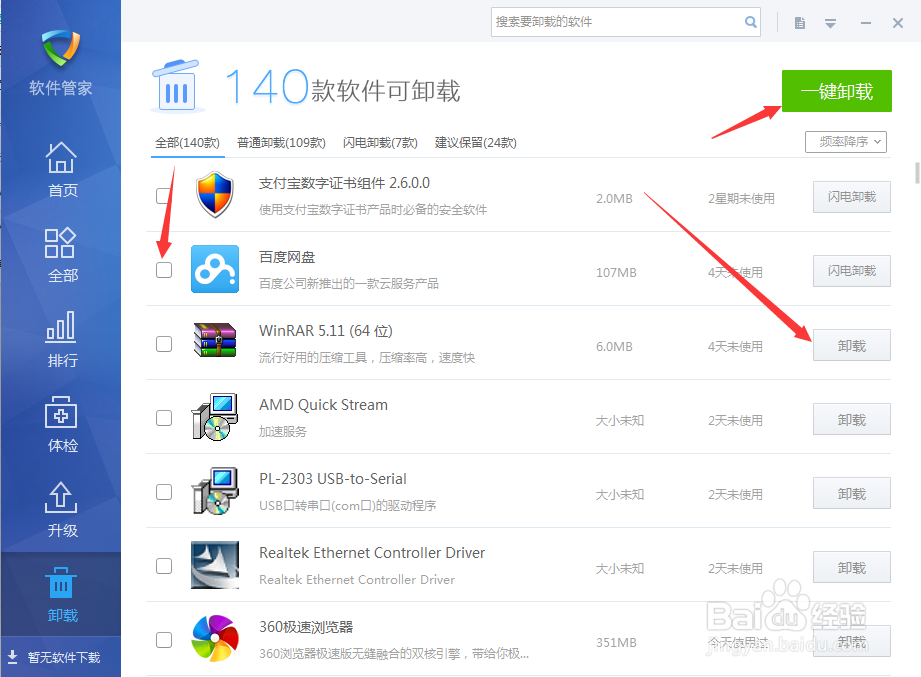Uninstall WinRAR using its 卸载 button
This screenshot has height=677, width=921.
point(851,344)
